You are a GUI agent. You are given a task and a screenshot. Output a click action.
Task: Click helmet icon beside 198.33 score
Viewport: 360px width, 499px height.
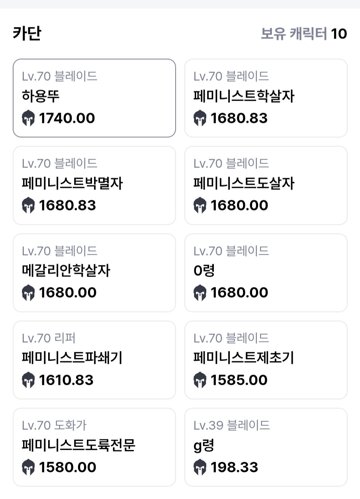[200, 468]
